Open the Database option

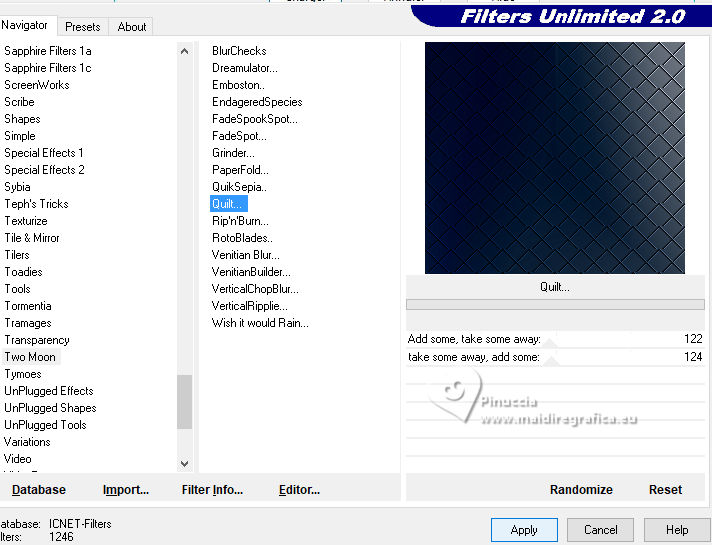click(x=39, y=490)
